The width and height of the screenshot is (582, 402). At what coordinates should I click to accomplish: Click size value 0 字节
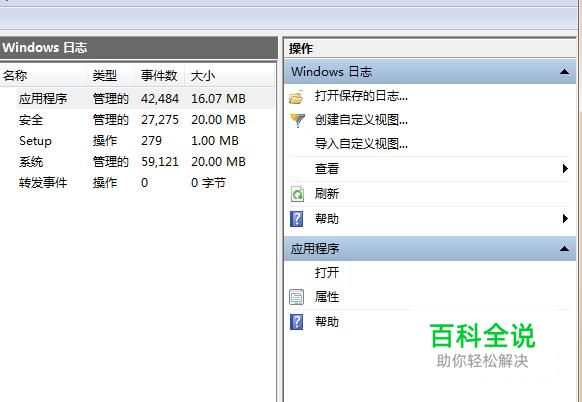click(x=208, y=183)
